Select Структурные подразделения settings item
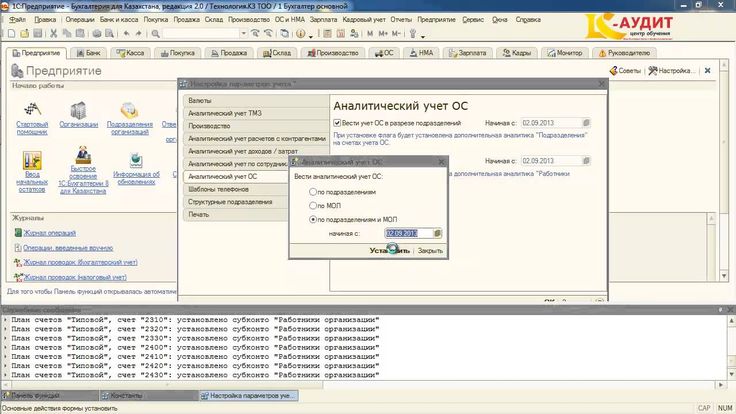The height and width of the screenshot is (414, 736). (x=236, y=202)
